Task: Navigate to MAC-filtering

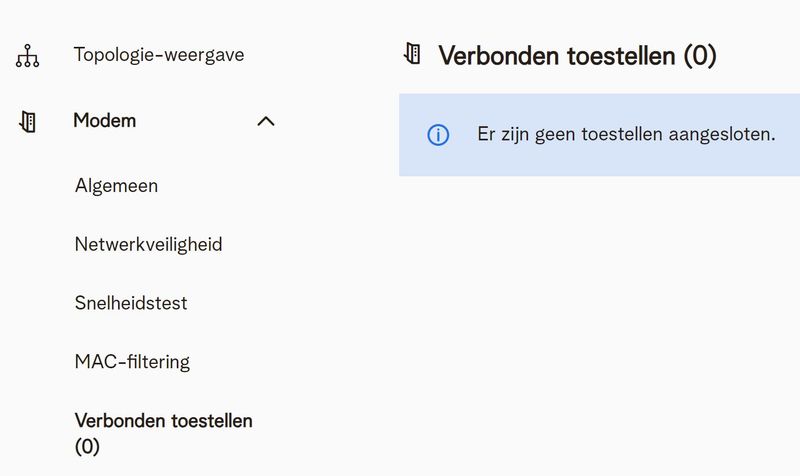Action: click(132, 361)
